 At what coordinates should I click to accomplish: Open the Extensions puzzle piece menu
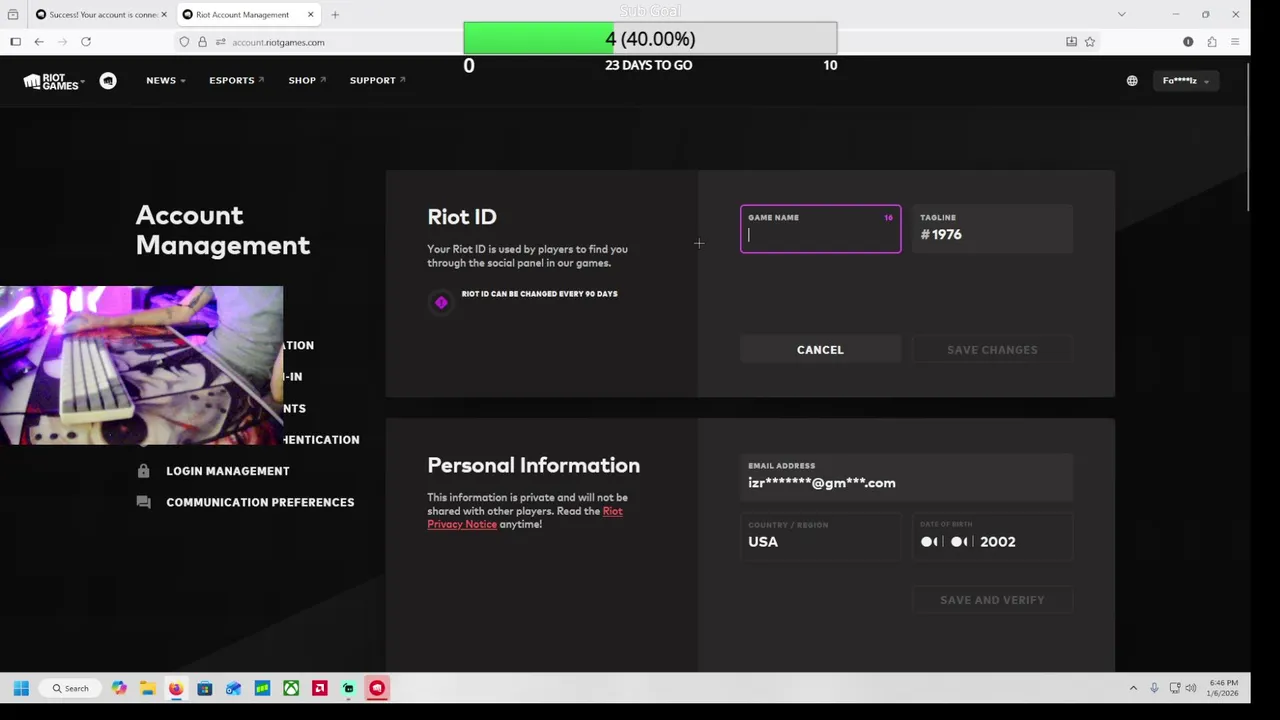[1212, 42]
